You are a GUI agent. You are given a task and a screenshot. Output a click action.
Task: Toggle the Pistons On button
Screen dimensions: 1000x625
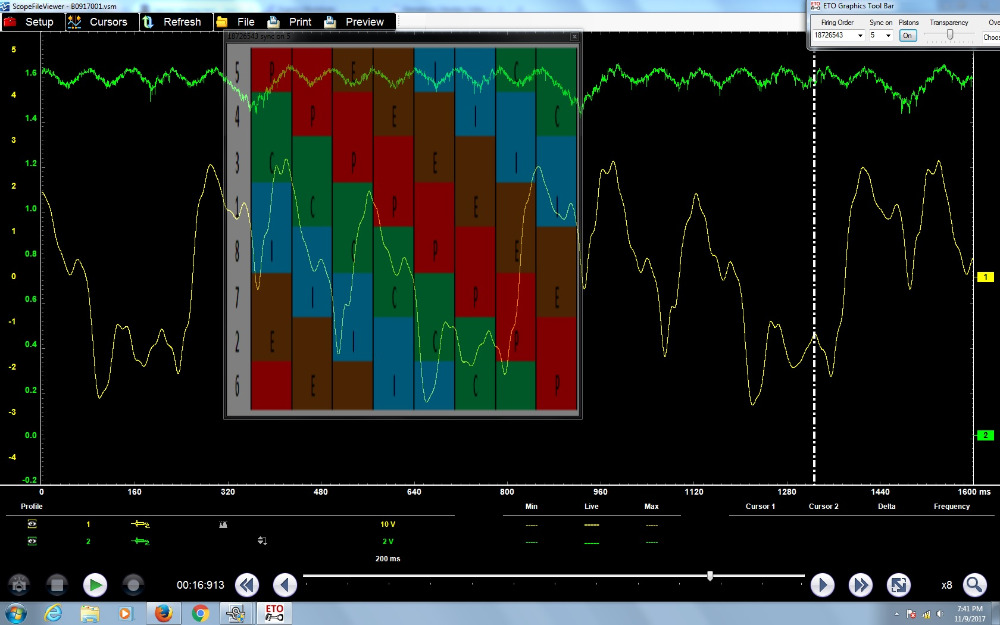point(907,36)
